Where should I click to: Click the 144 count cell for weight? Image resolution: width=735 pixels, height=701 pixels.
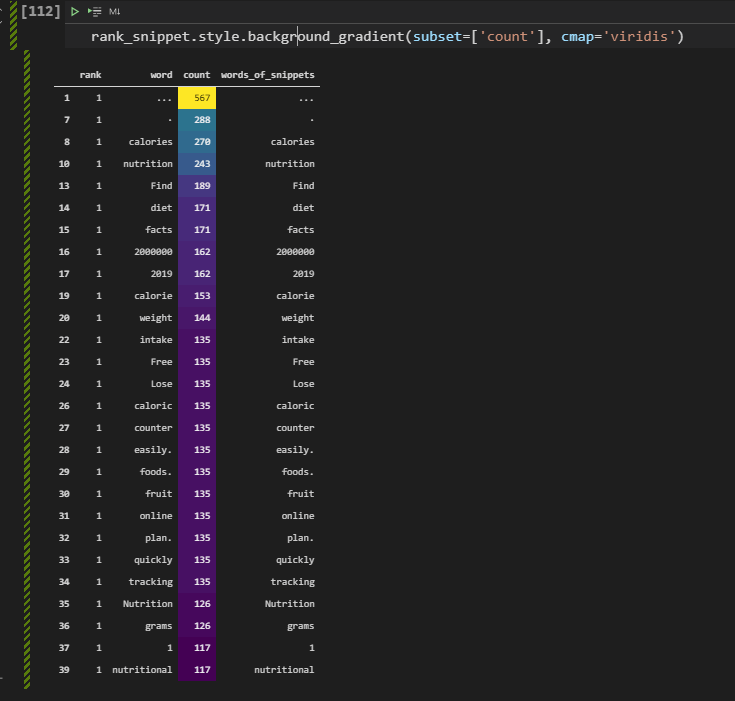(197, 318)
